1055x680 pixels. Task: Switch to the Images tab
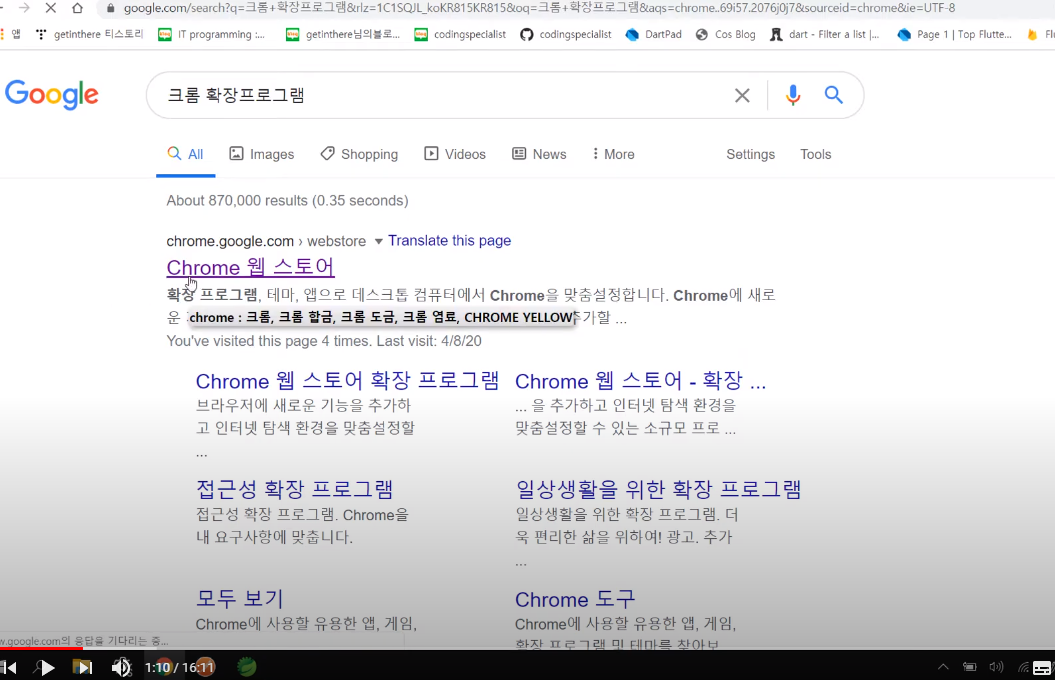point(262,154)
